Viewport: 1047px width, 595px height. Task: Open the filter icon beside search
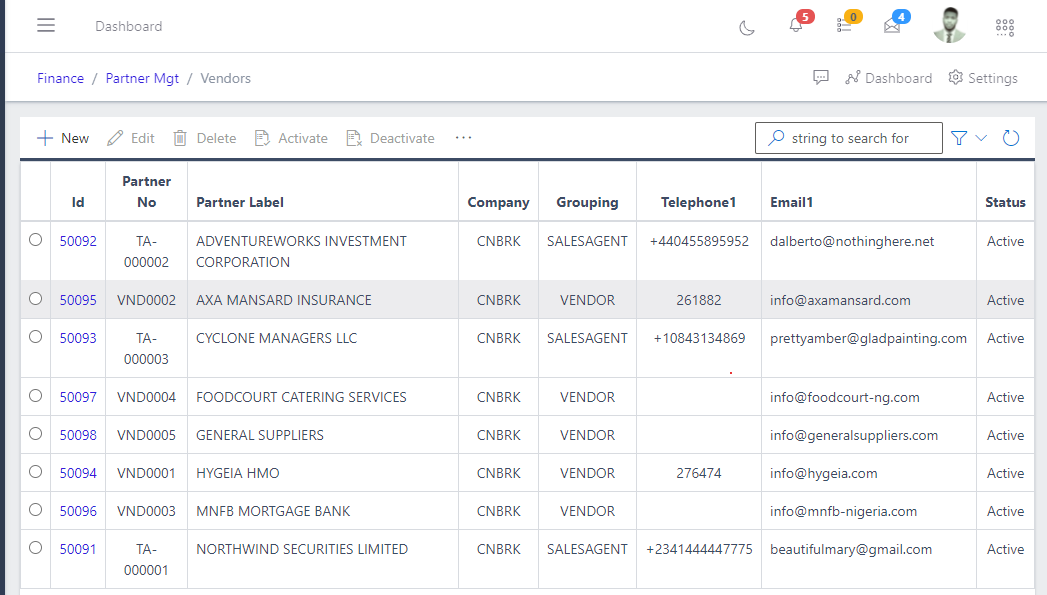tap(958, 137)
